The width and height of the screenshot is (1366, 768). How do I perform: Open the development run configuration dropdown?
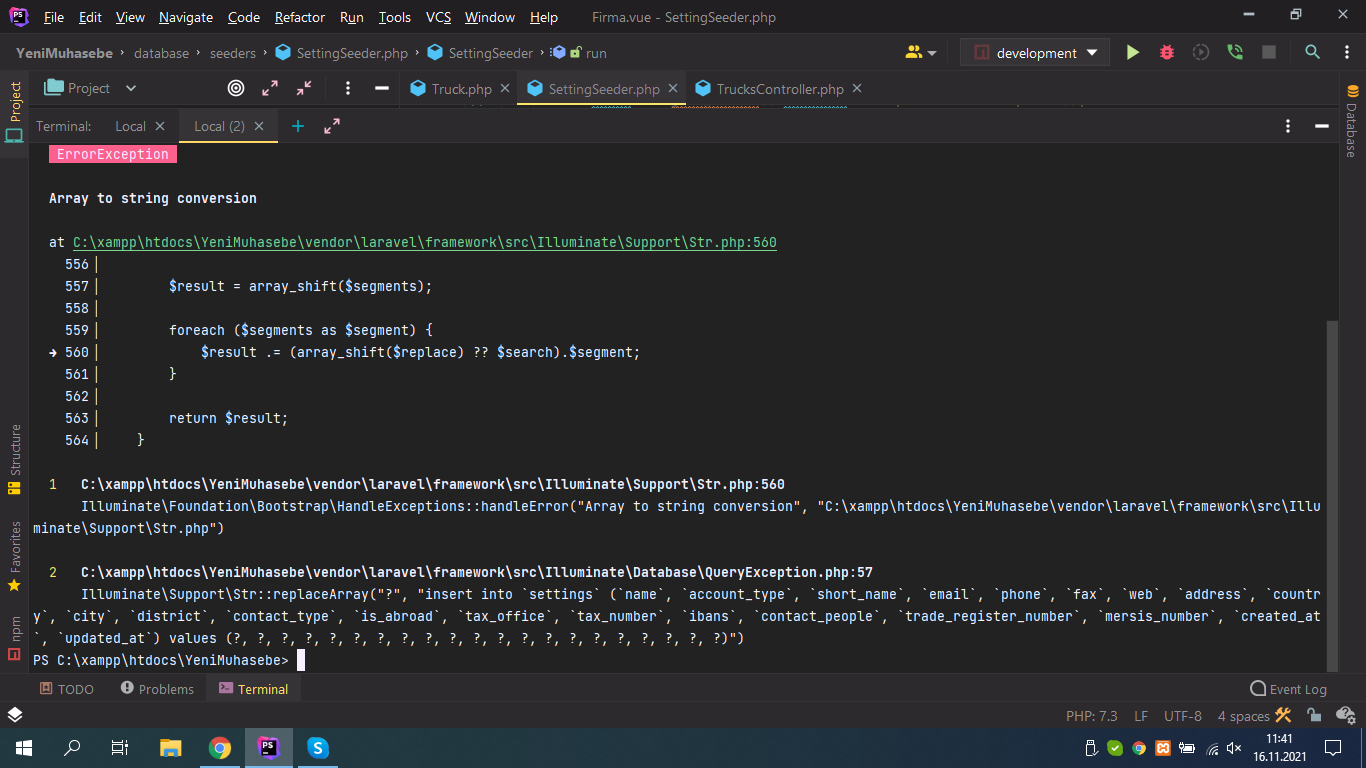1035,53
